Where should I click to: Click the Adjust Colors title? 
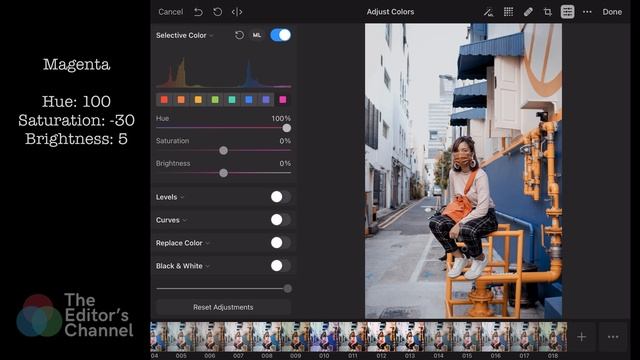point(390,12)
